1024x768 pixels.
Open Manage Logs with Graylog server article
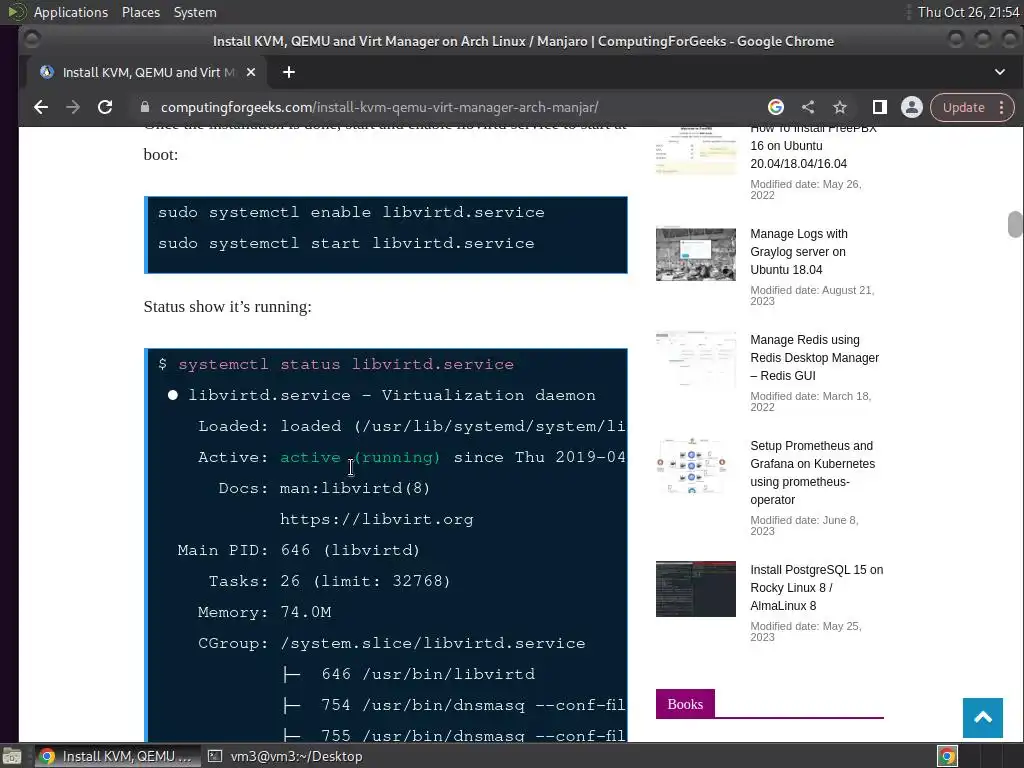pyautogui.click(x=799, y=251)
